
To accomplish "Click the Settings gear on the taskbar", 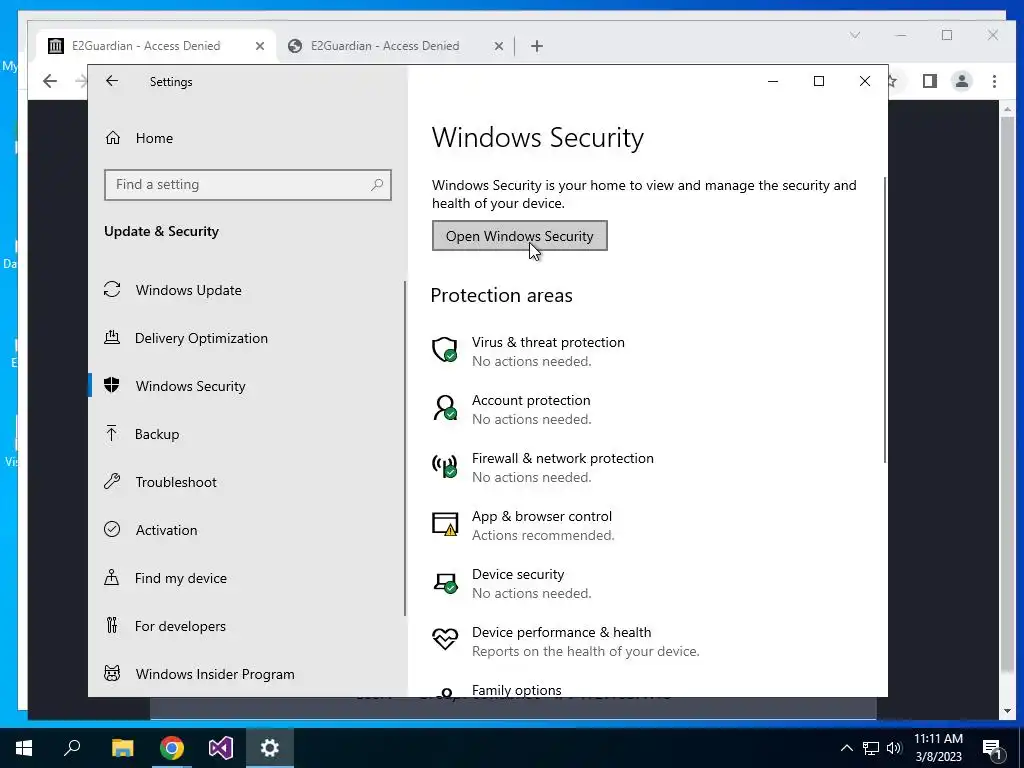I will 270,748.
